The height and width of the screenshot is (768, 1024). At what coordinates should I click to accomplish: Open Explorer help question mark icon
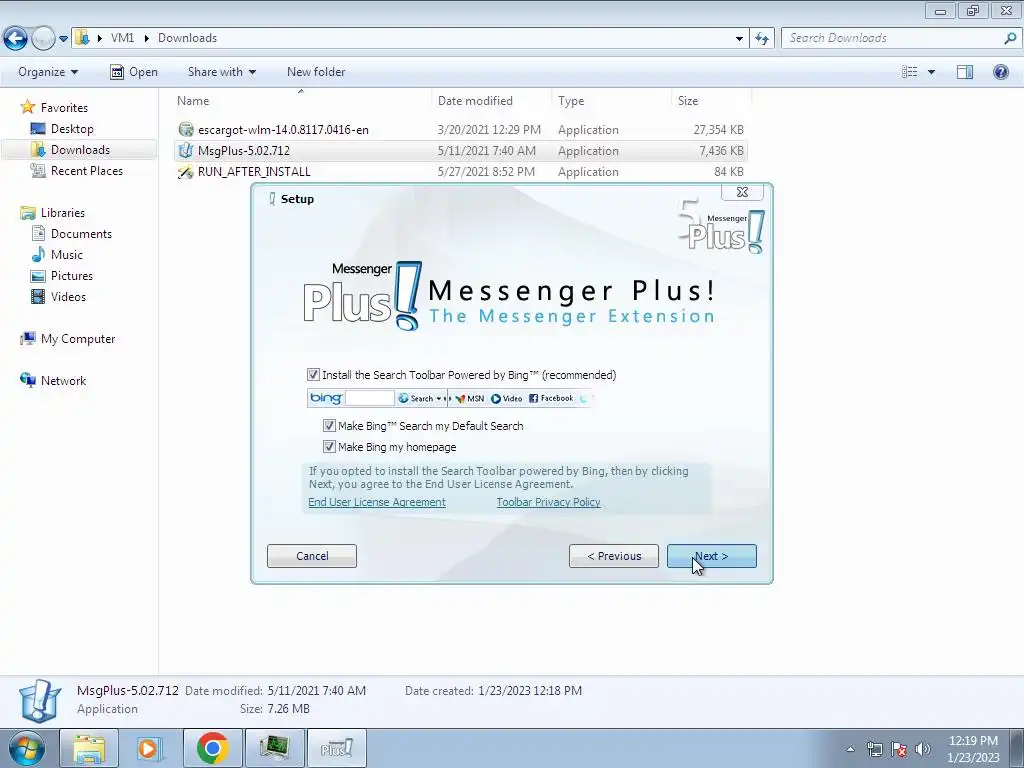pyautogui.click(x=1000, y=72)
